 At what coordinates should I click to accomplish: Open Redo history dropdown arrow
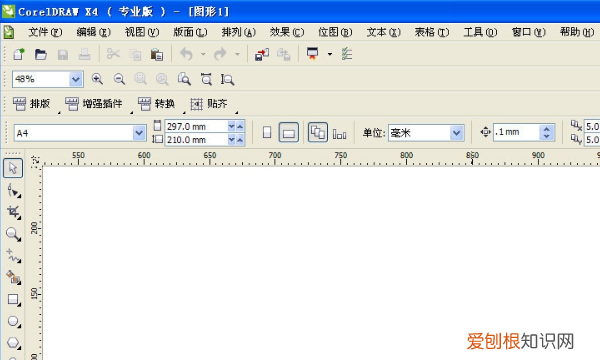tap(237, 54)
